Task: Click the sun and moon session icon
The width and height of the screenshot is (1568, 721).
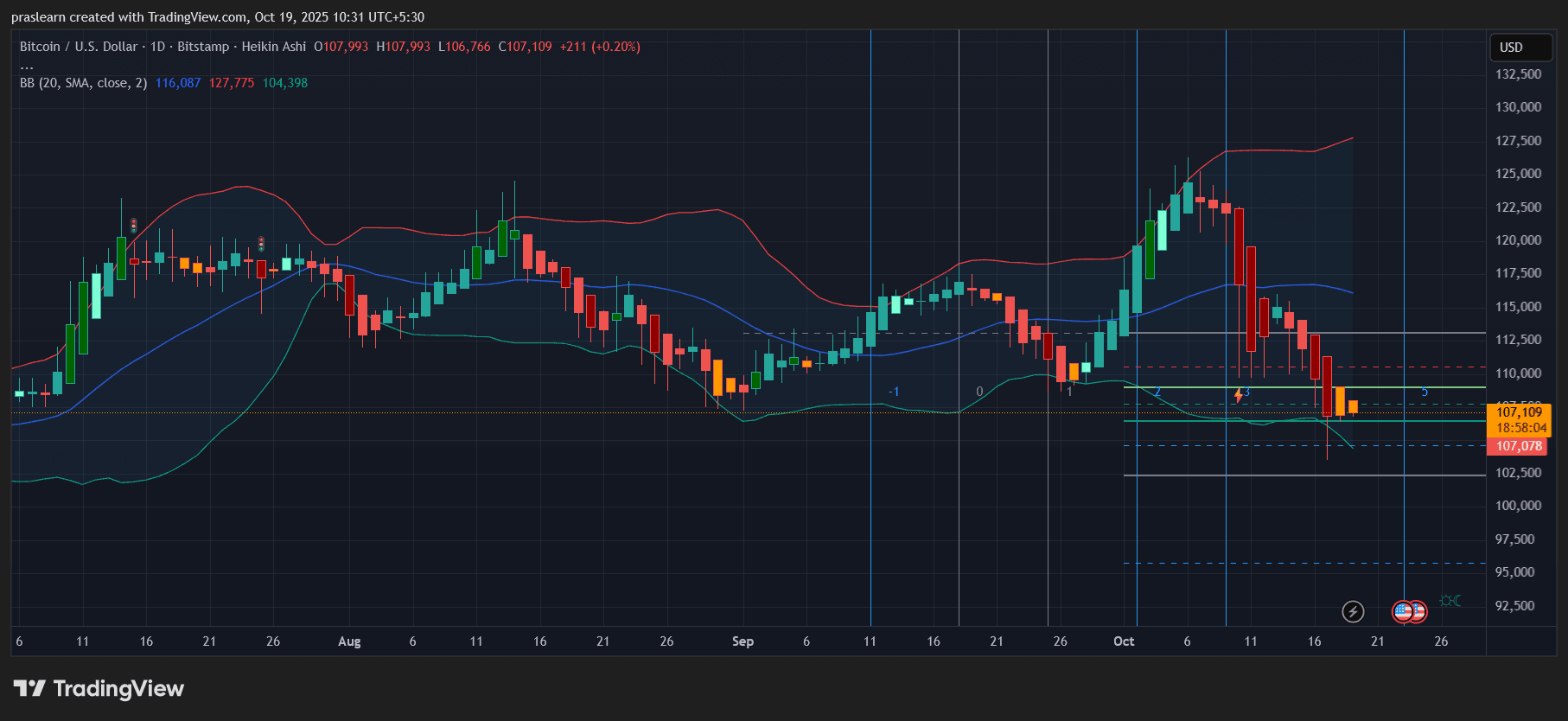Action: [x=1450, y=601]
